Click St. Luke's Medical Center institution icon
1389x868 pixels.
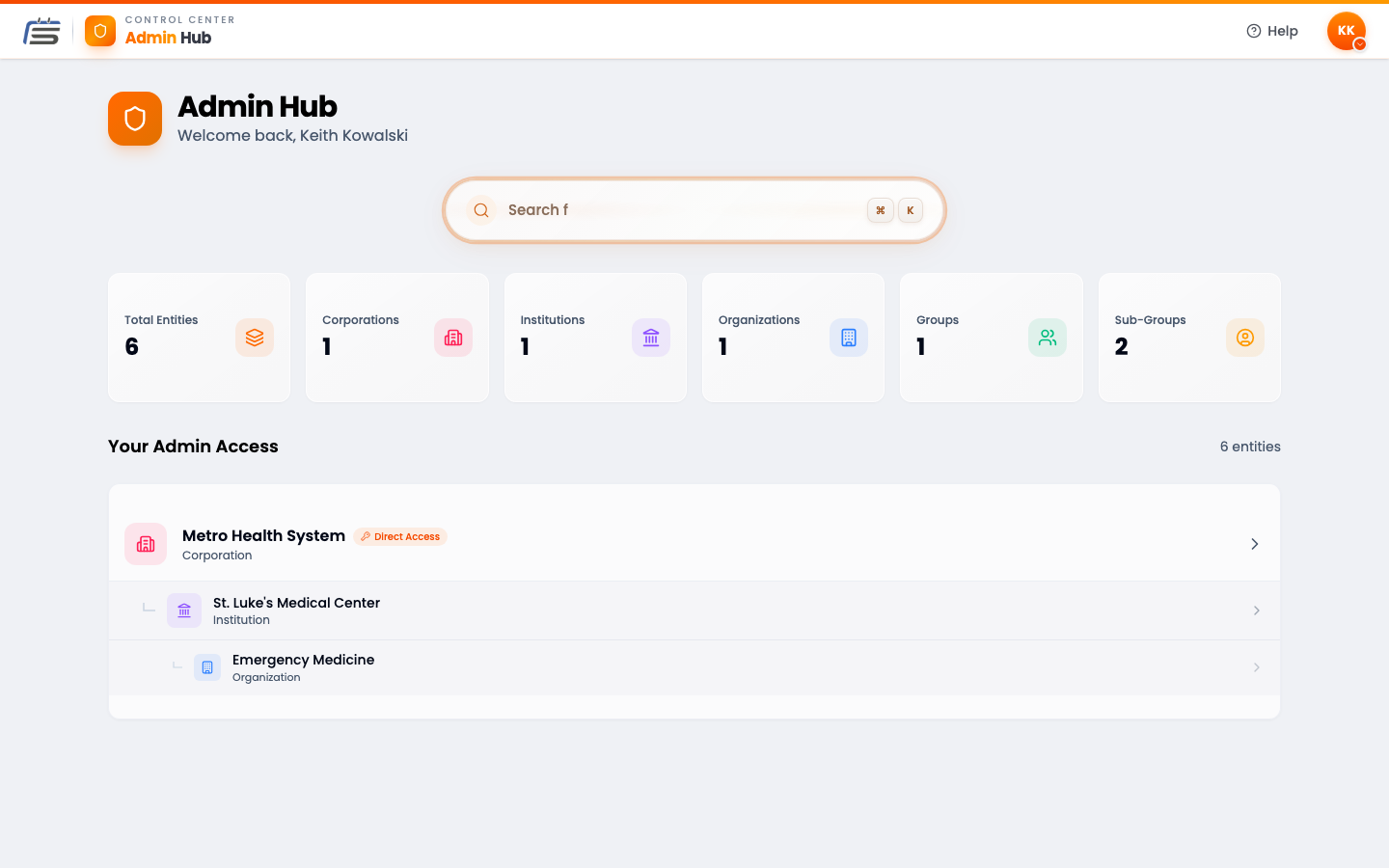tap(184, 610)
